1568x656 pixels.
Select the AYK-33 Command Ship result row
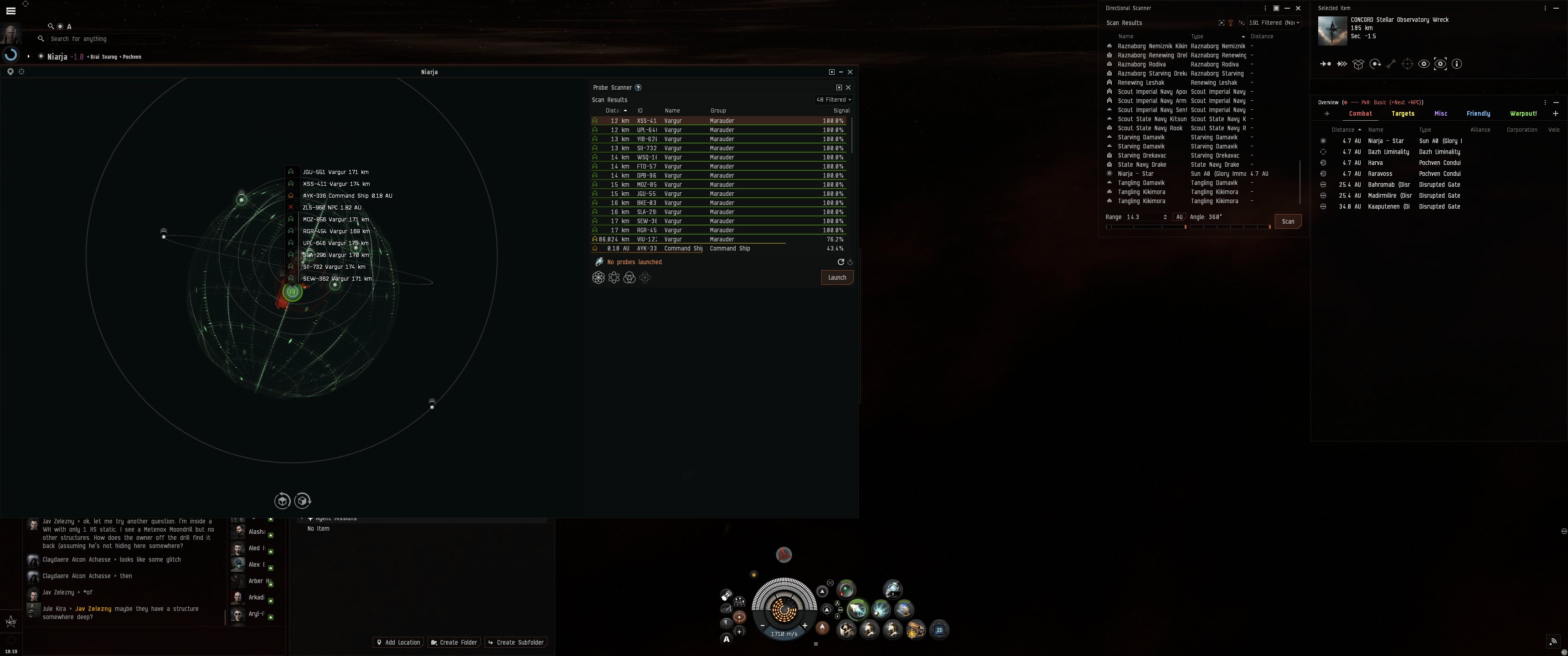pos(718,249)
